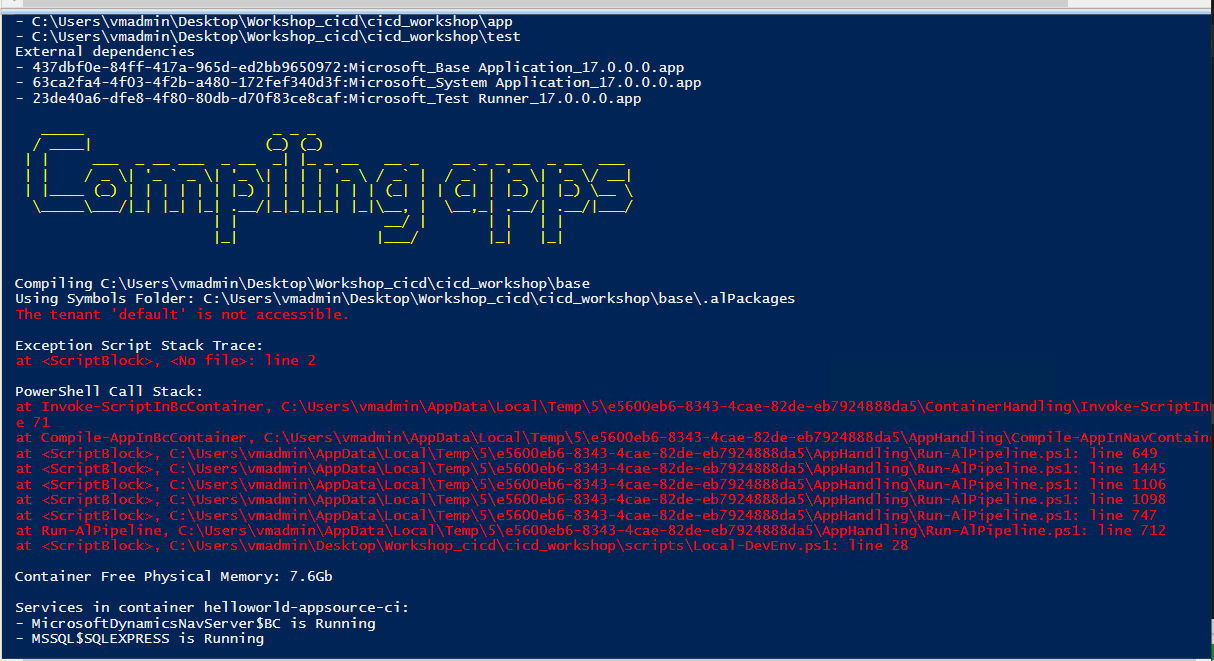This screenshot has width=1214, height=661.
Task: Select the Microsoft_System Application dependency entry
Action: [350, 84]
